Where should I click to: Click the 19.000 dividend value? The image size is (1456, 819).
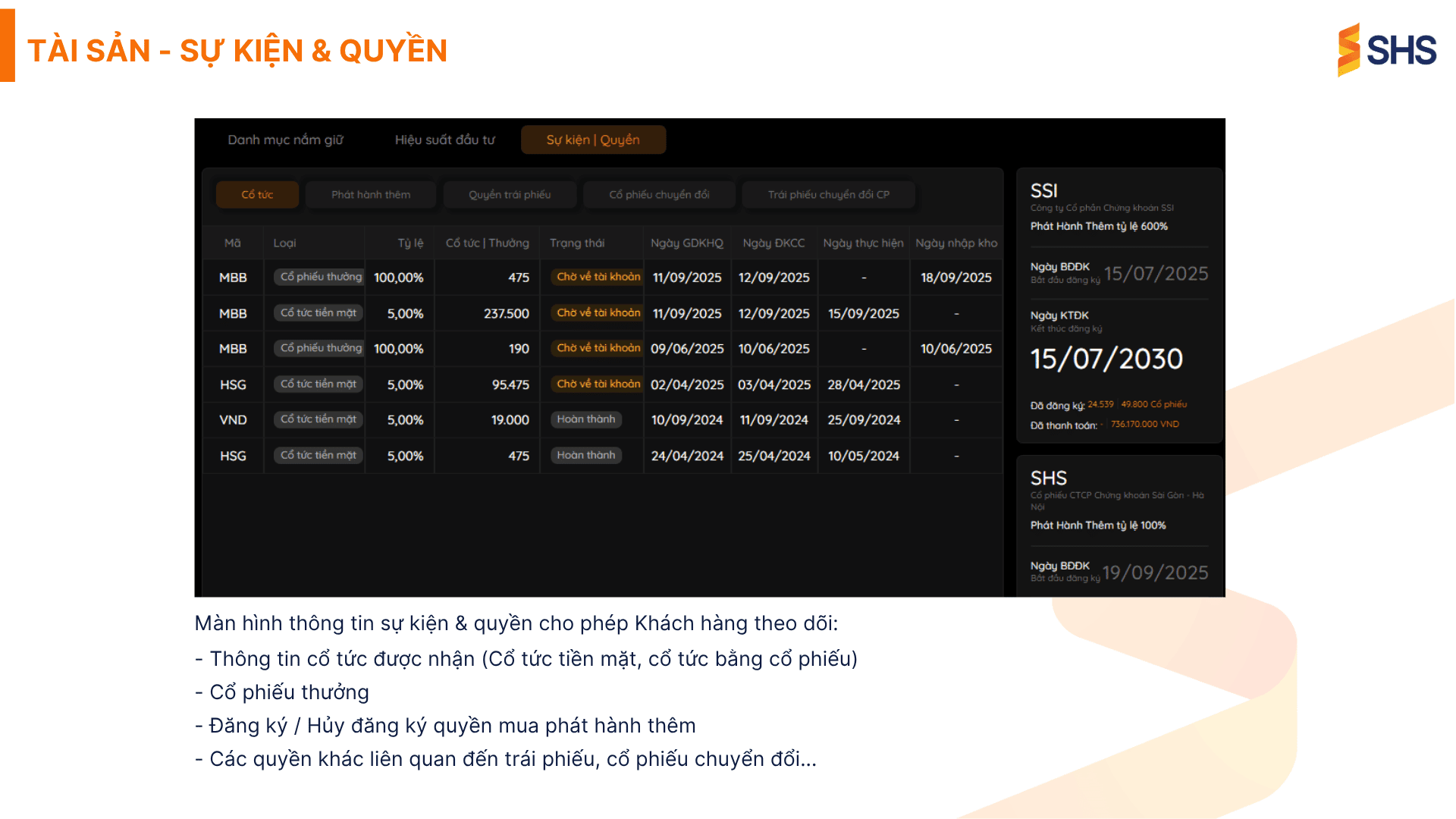[510, 420]
